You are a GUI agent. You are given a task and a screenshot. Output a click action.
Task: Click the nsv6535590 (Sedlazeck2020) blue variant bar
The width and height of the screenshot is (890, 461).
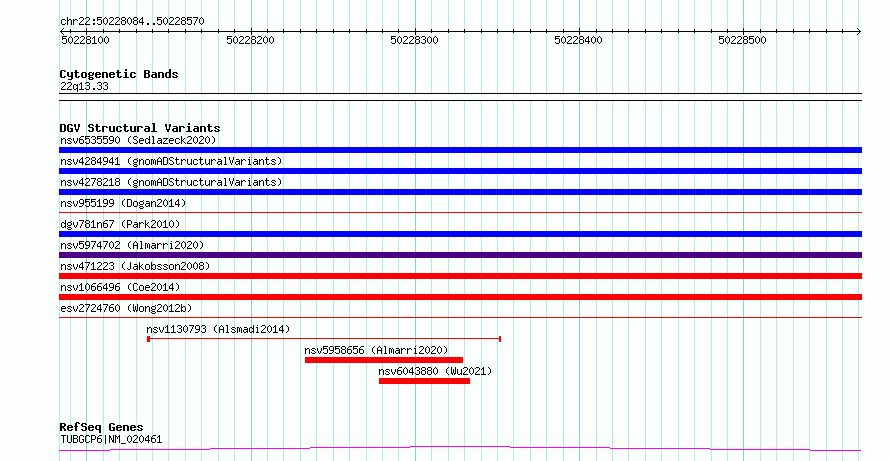click(x=460, y=150)
